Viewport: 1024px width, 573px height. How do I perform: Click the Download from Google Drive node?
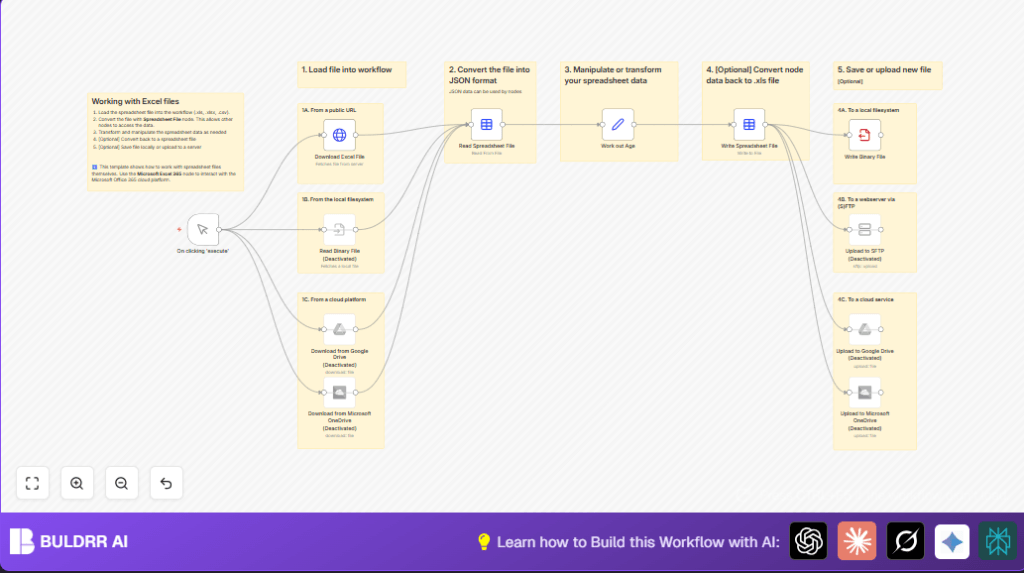tap(339, 330)
